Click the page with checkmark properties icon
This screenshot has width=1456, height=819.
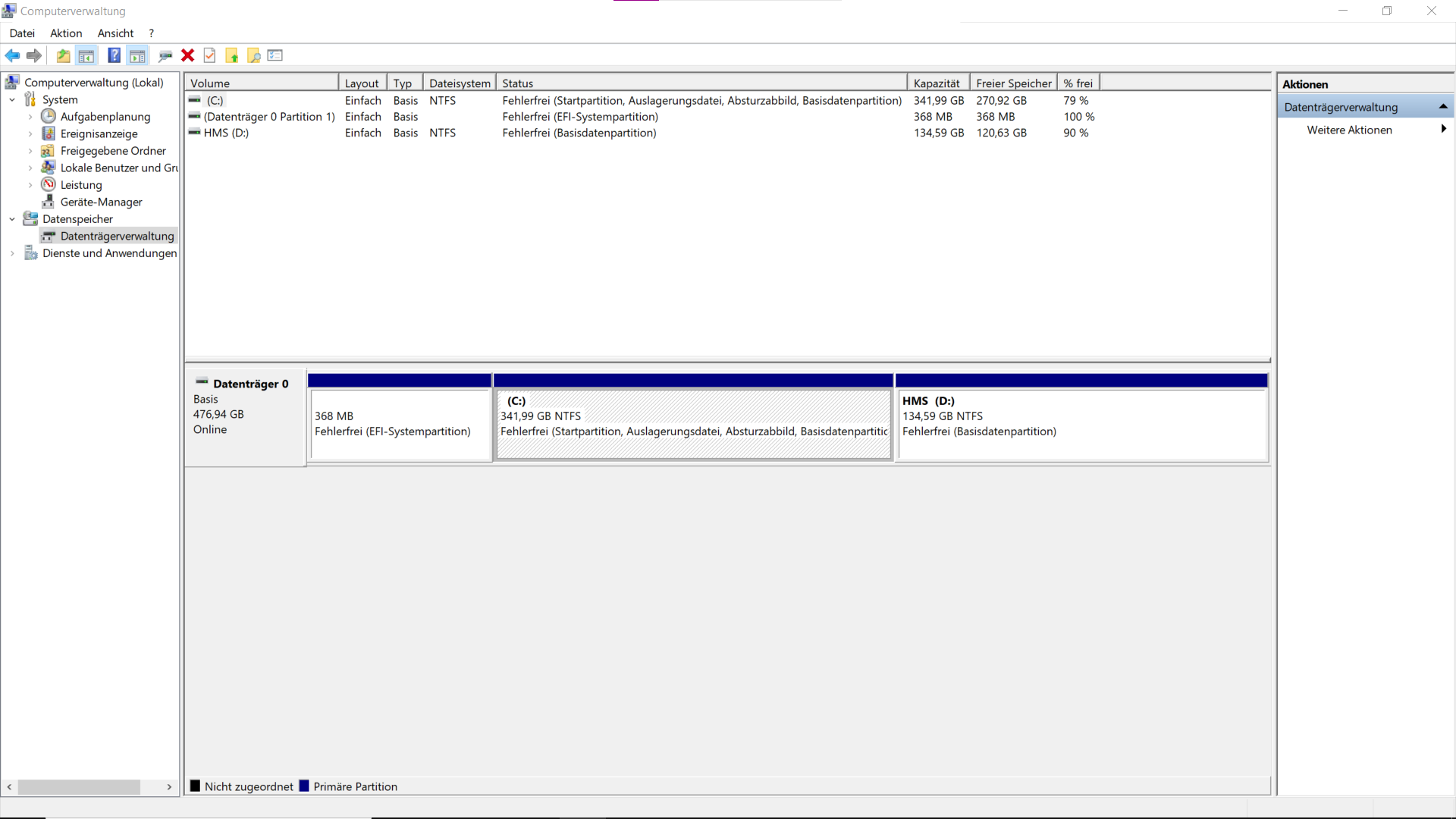(x=210, y=55)
